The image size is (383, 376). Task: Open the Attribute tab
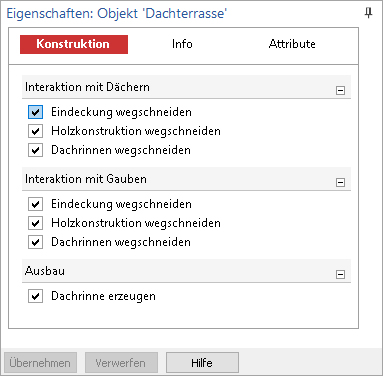[x=292, y=44]
